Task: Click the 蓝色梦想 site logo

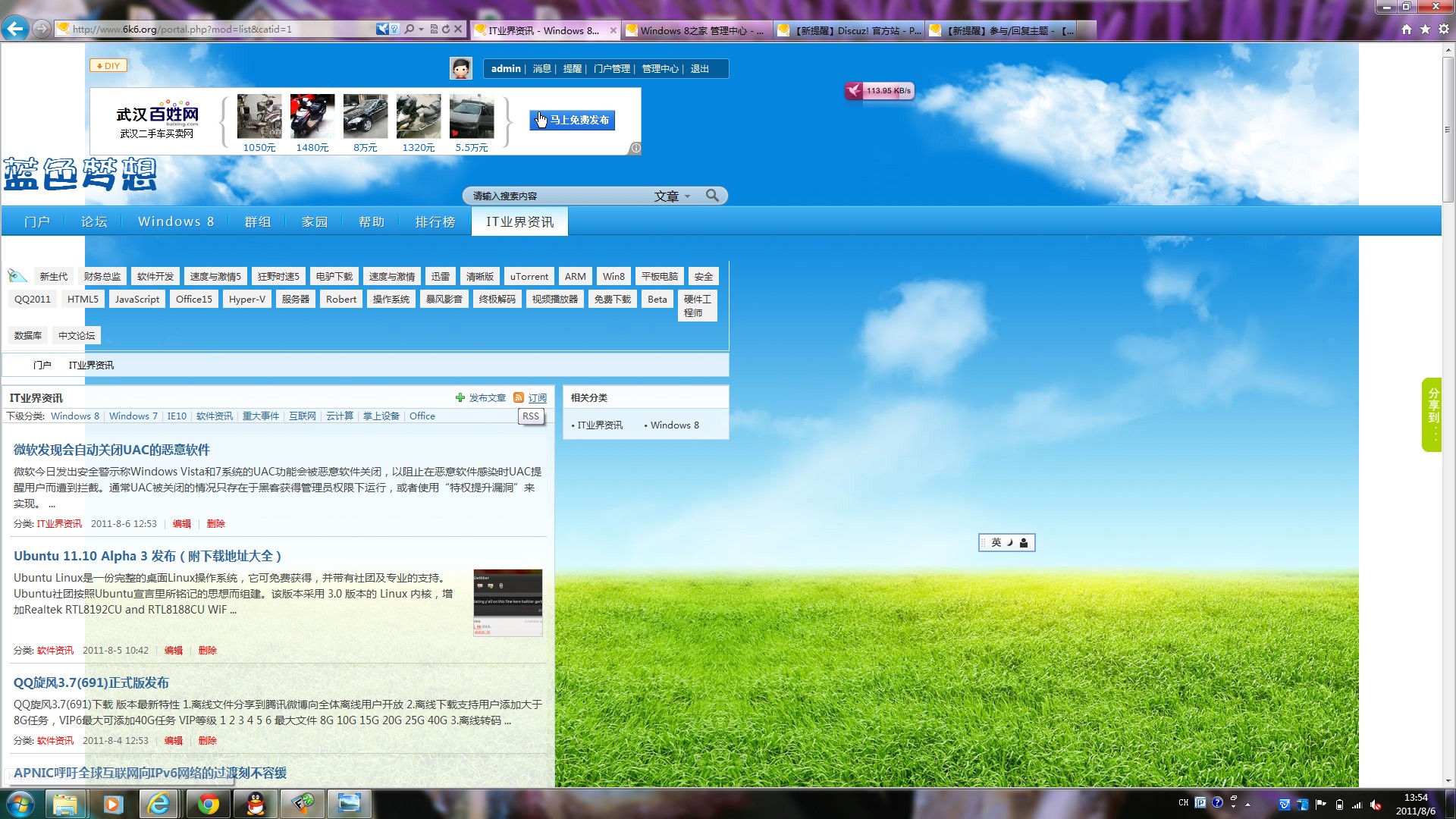Action: (80, 174)
